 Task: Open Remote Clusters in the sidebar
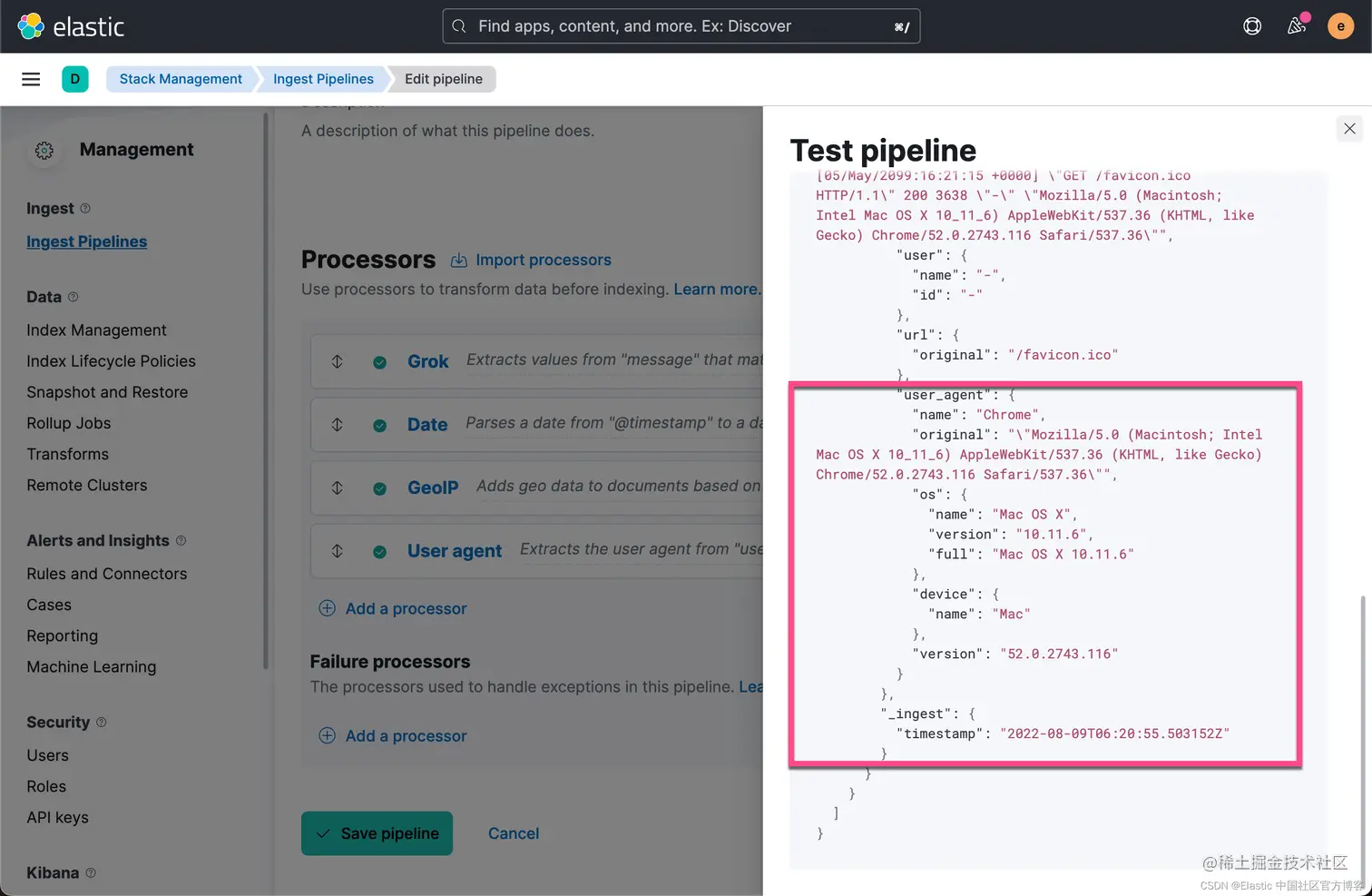click(87, 485)
